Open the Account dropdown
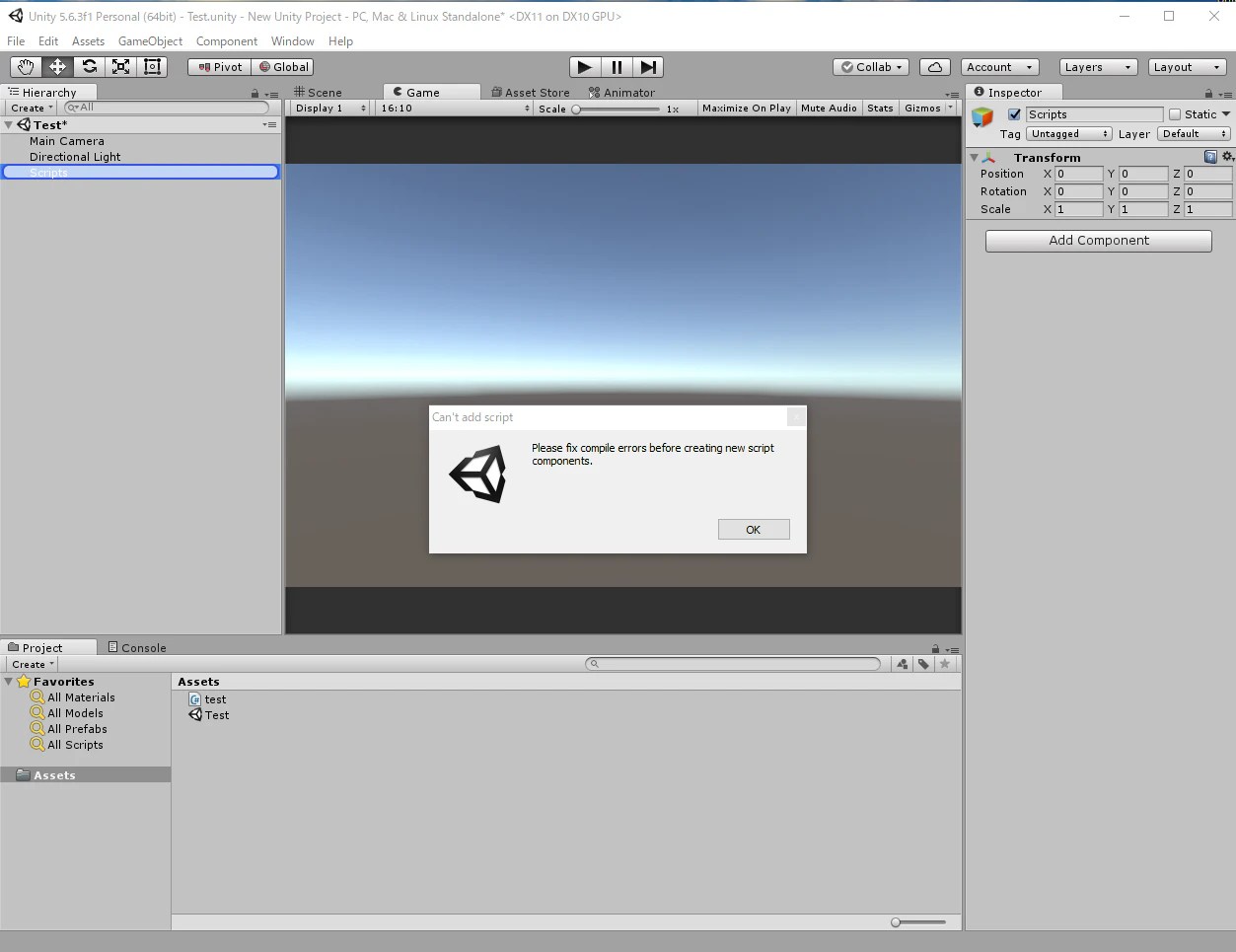1236x952 pixels. click(1000, 67)
